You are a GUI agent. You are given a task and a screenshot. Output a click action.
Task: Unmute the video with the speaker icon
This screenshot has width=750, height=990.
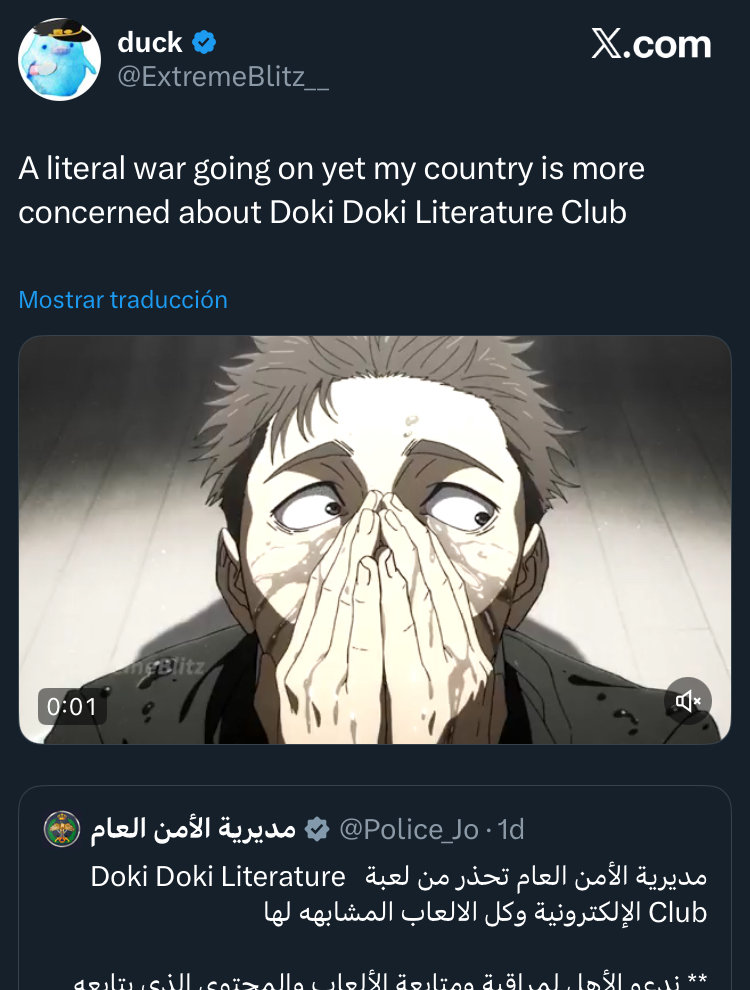point(688,701)
